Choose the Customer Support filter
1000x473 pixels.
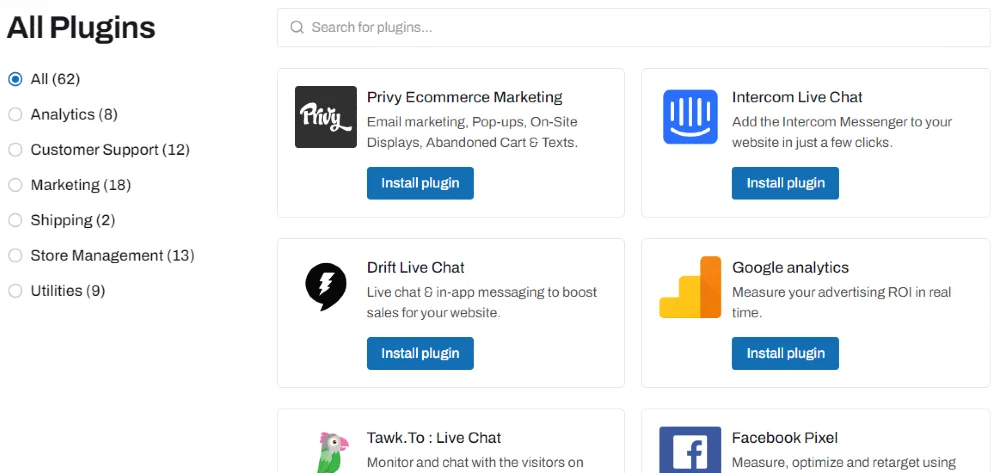point(15,150)
